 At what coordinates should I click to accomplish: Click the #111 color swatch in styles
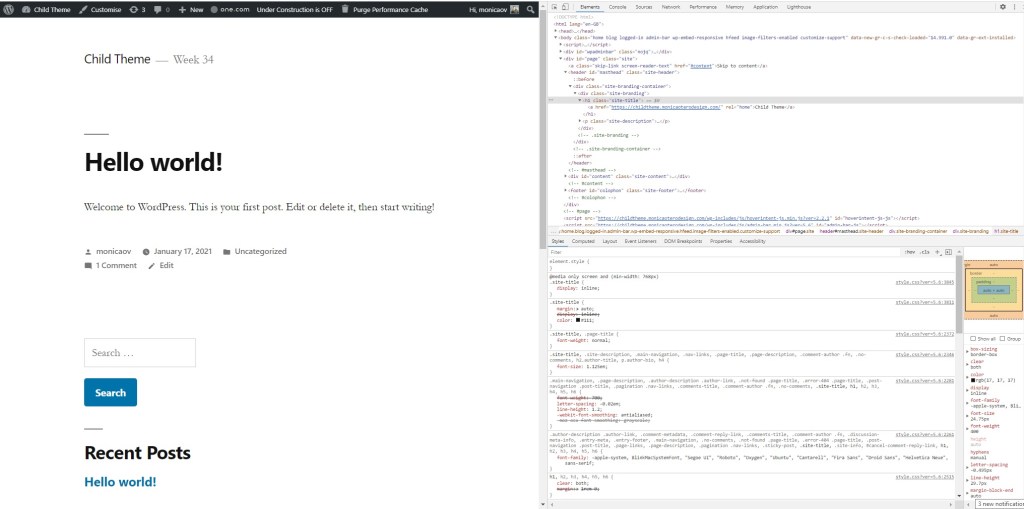[578, 319]
